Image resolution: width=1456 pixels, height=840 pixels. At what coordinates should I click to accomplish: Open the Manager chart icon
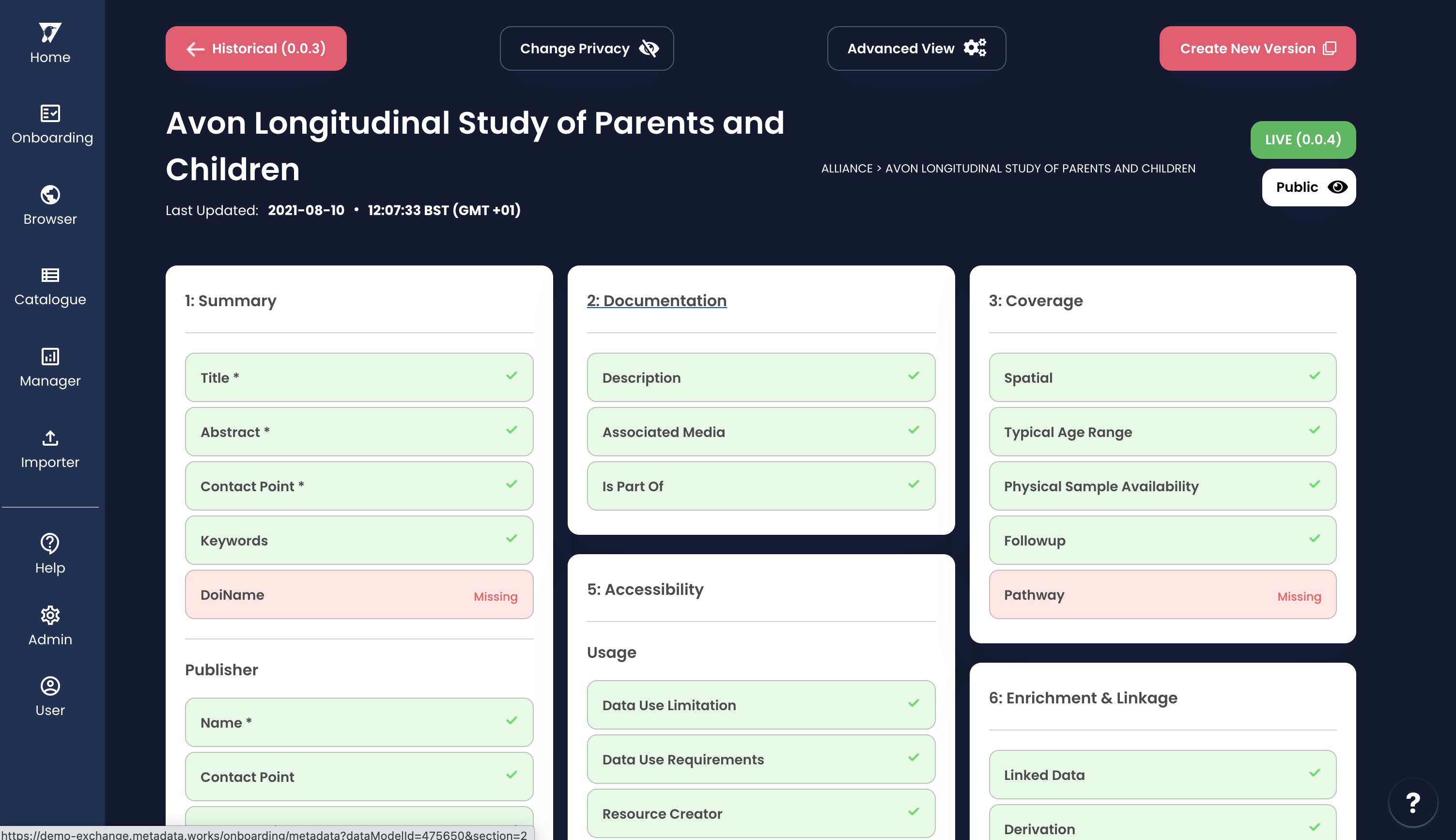[x=50, y=357]
